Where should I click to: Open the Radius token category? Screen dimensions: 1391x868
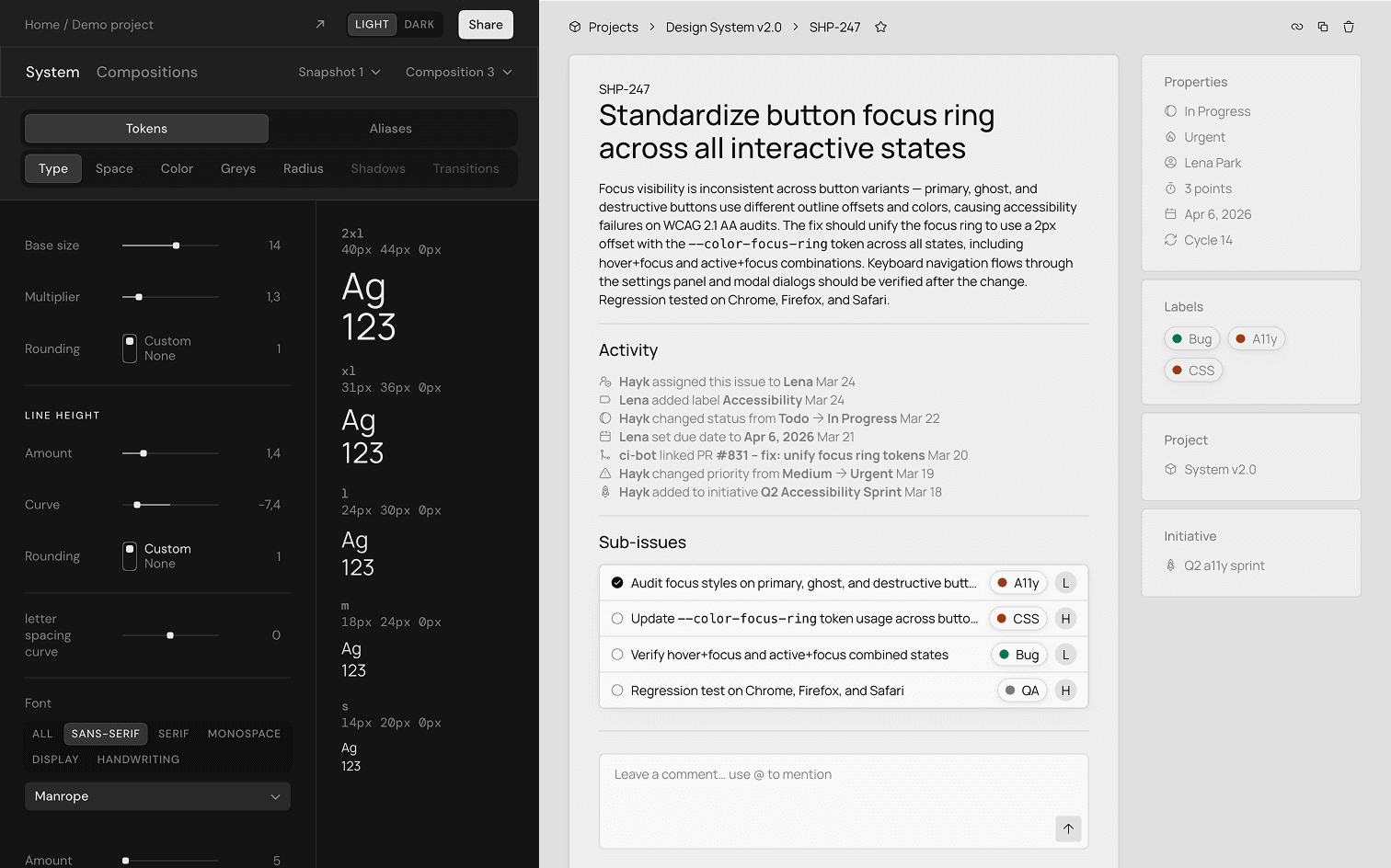coord(304,168)
